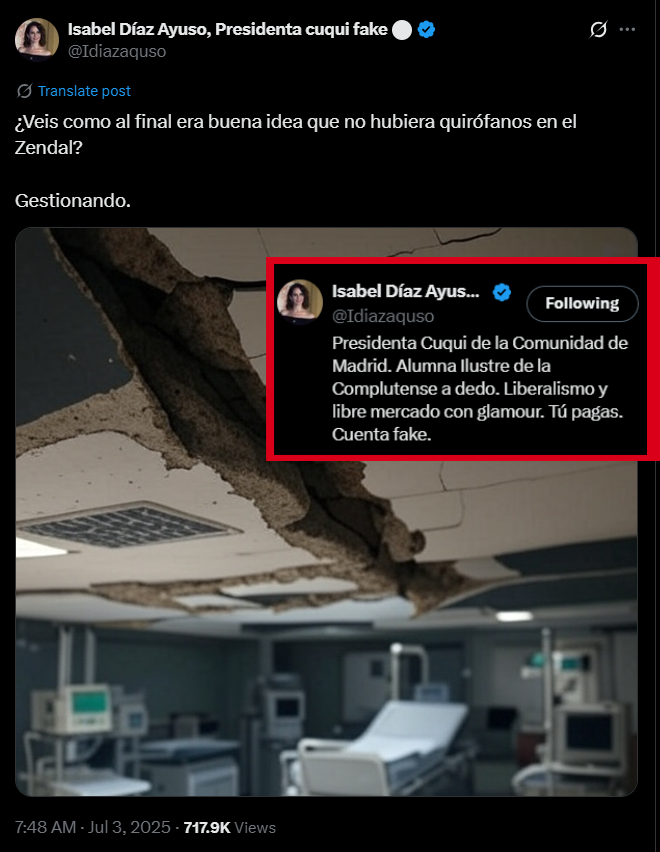The height and width of the screenshot is (852, 660).
Task: Open the author's profile avatar in tweet header
Action: (36, 39)
